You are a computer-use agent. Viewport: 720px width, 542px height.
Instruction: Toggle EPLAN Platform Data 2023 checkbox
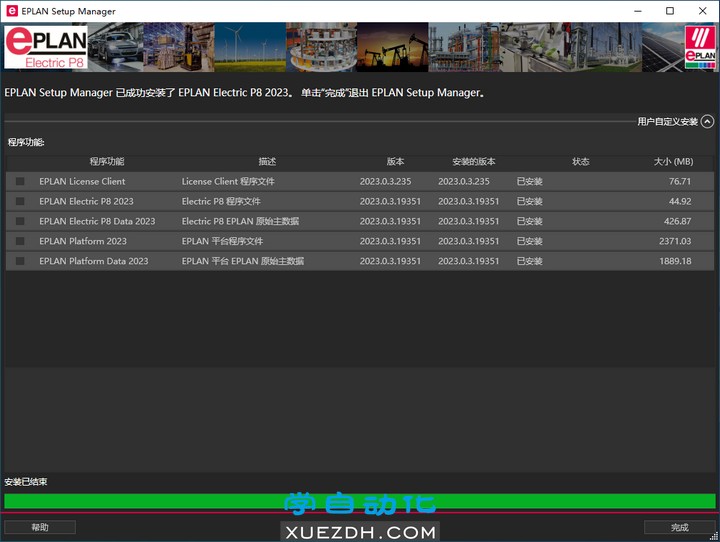click(x=20, y=261)
